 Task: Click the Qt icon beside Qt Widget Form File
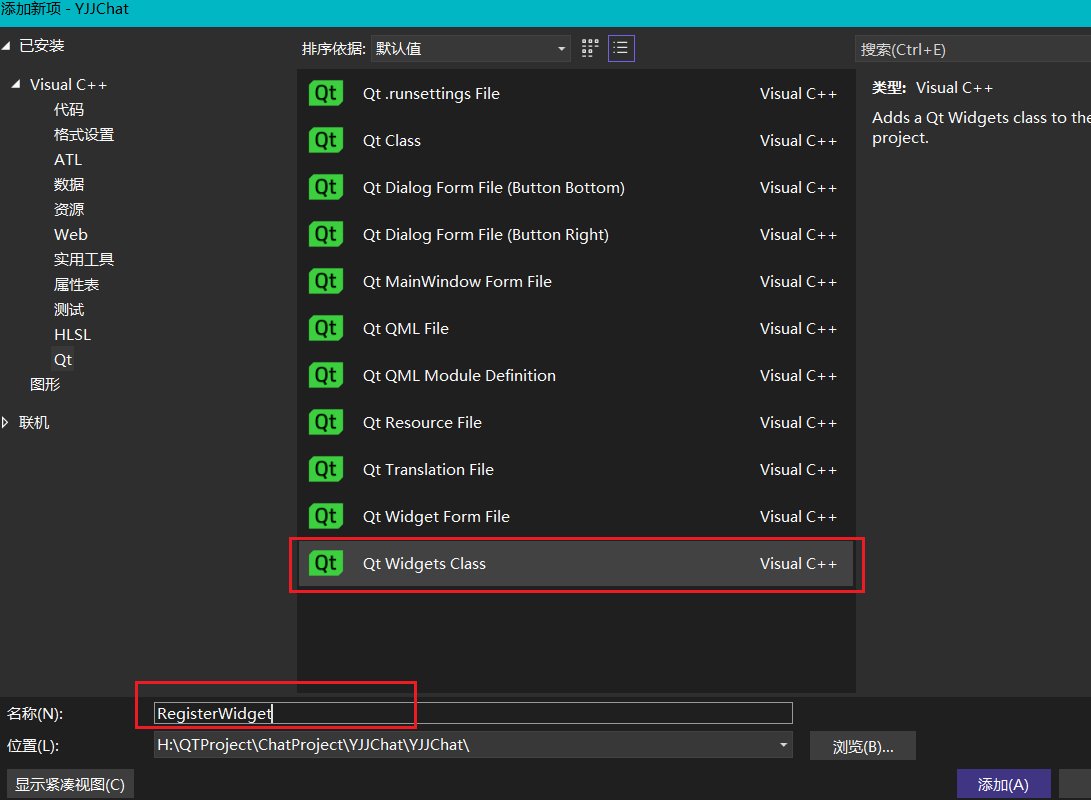pyautogui.click(x=326, y=516)
